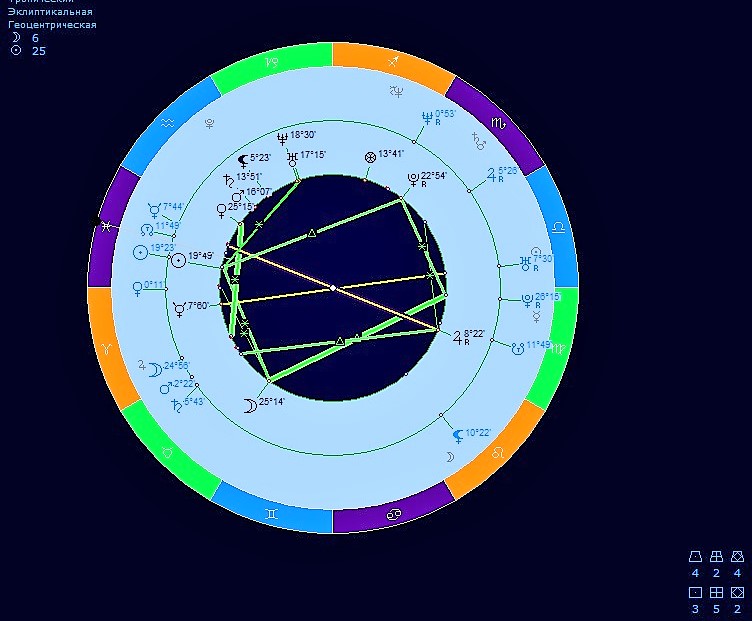Select the Sagittarius sign on the zodiac ring
This screenshot has width=752, height=621.
[x=393, y=61]
